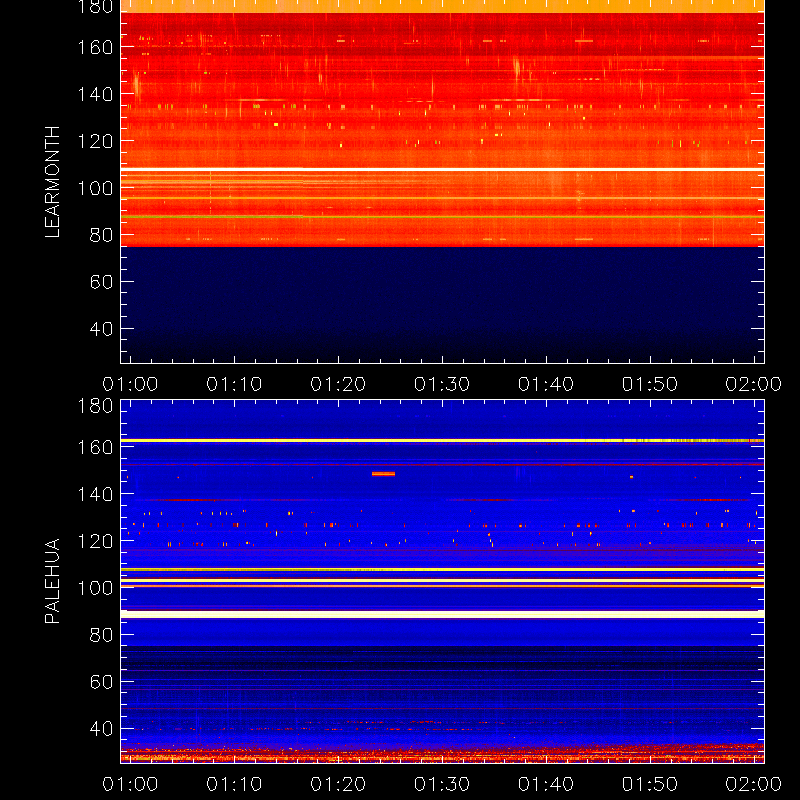Pick the 180 frequency label on the Palehua plot
Viewport: 800px width, 800px height.
click(x=95, y=406)
